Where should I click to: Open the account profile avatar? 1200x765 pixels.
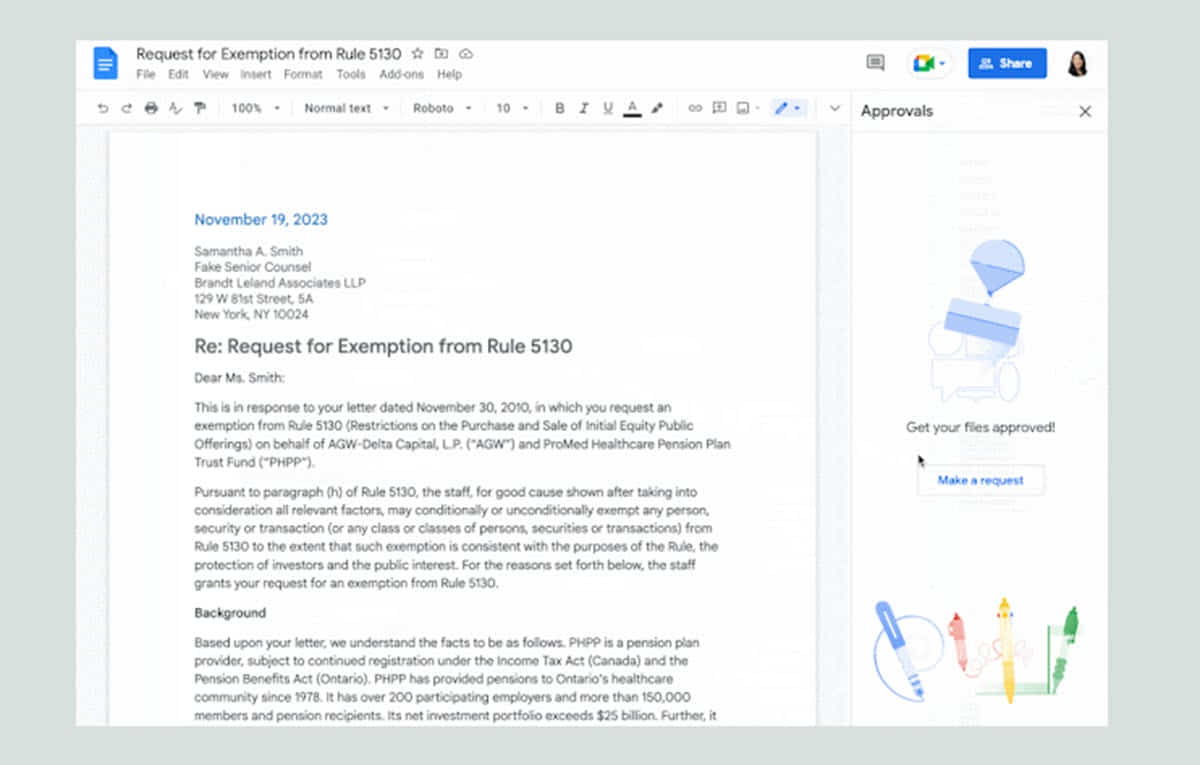coord(1078,63)
